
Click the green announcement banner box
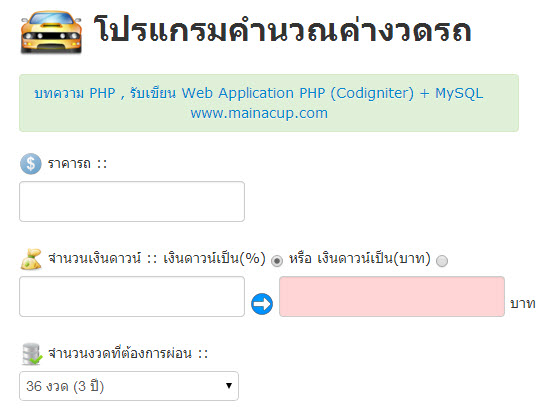point(269,103)
